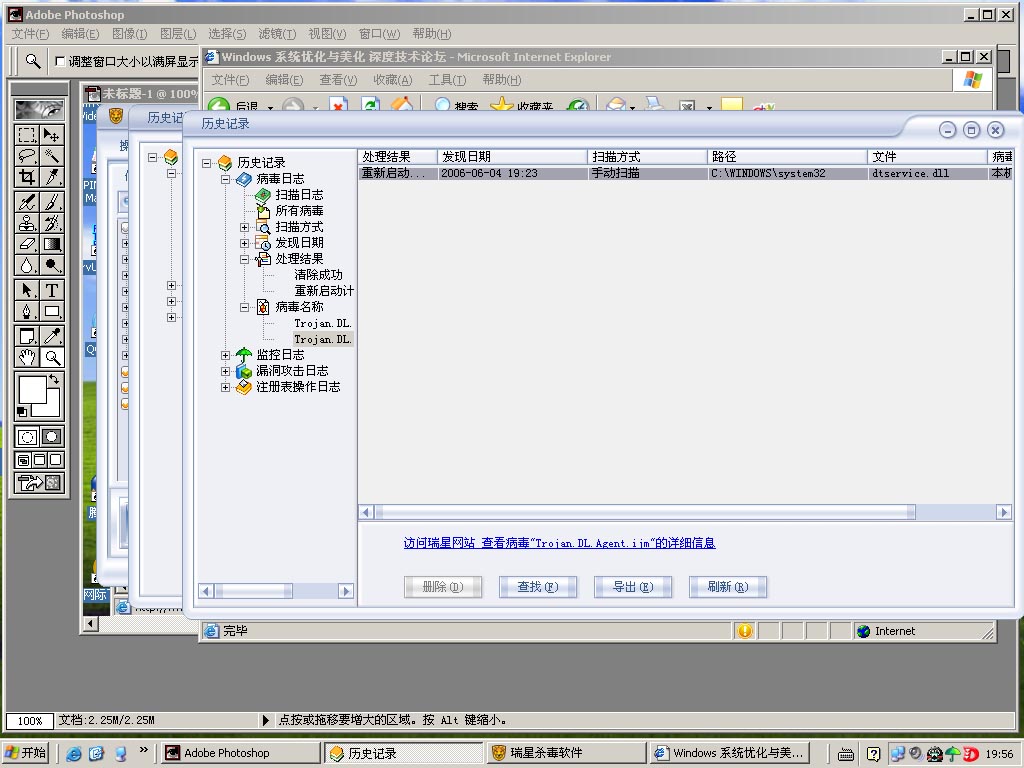Open the 滤镜(T) menu in Photoshop
Viewport: 1024px width, 768px height.
[x=274, y=34]
